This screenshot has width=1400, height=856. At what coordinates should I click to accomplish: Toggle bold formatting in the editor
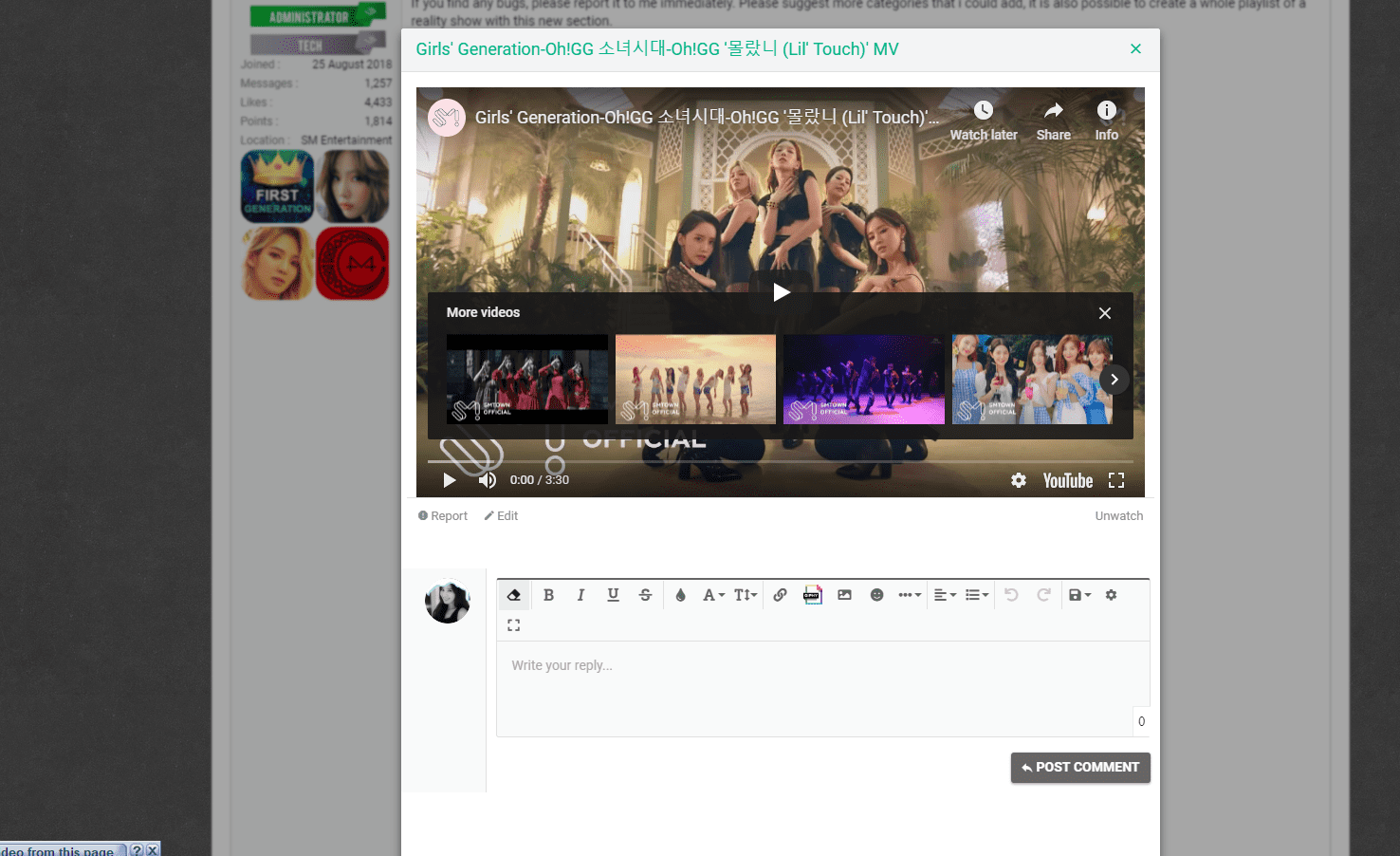[548, 595]
